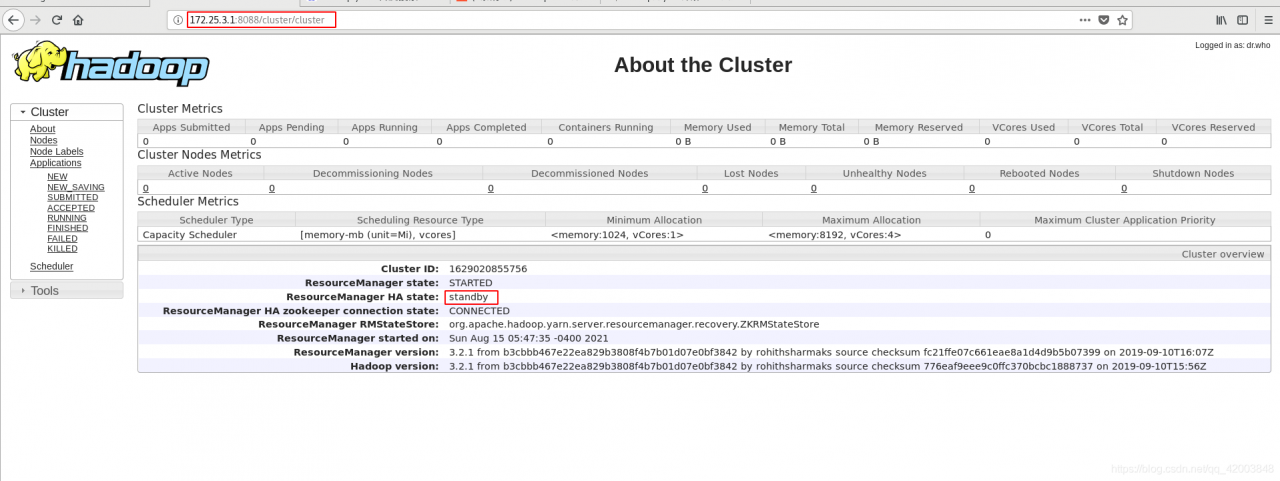Click the Decommissioning Nodes count link

click(x=270, y=188)
